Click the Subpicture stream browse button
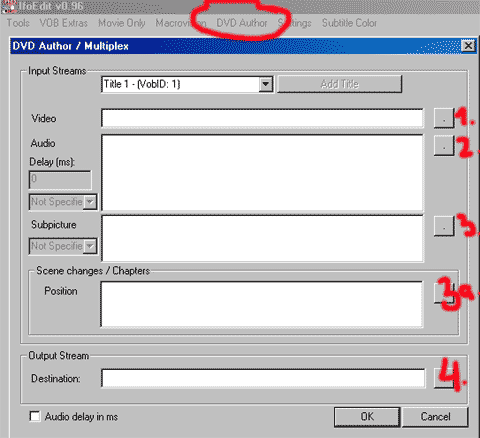 [x=444, y=226]
